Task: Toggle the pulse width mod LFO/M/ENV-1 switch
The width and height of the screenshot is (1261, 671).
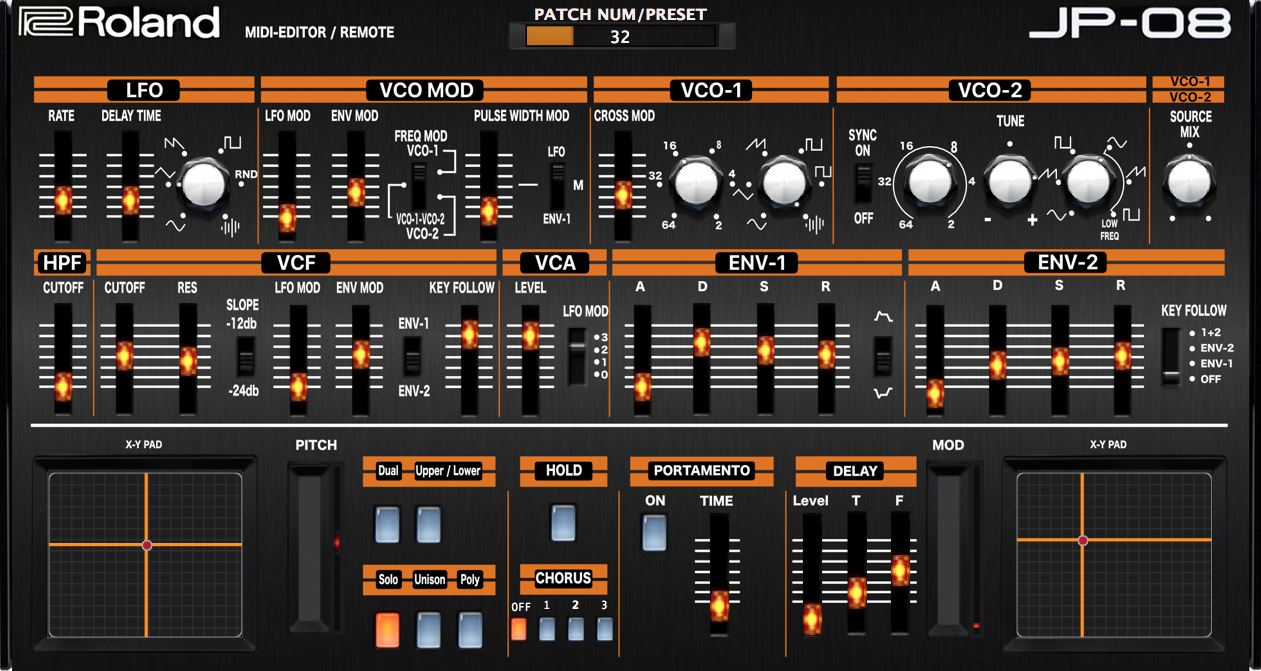Action: (x=558, y=184)
